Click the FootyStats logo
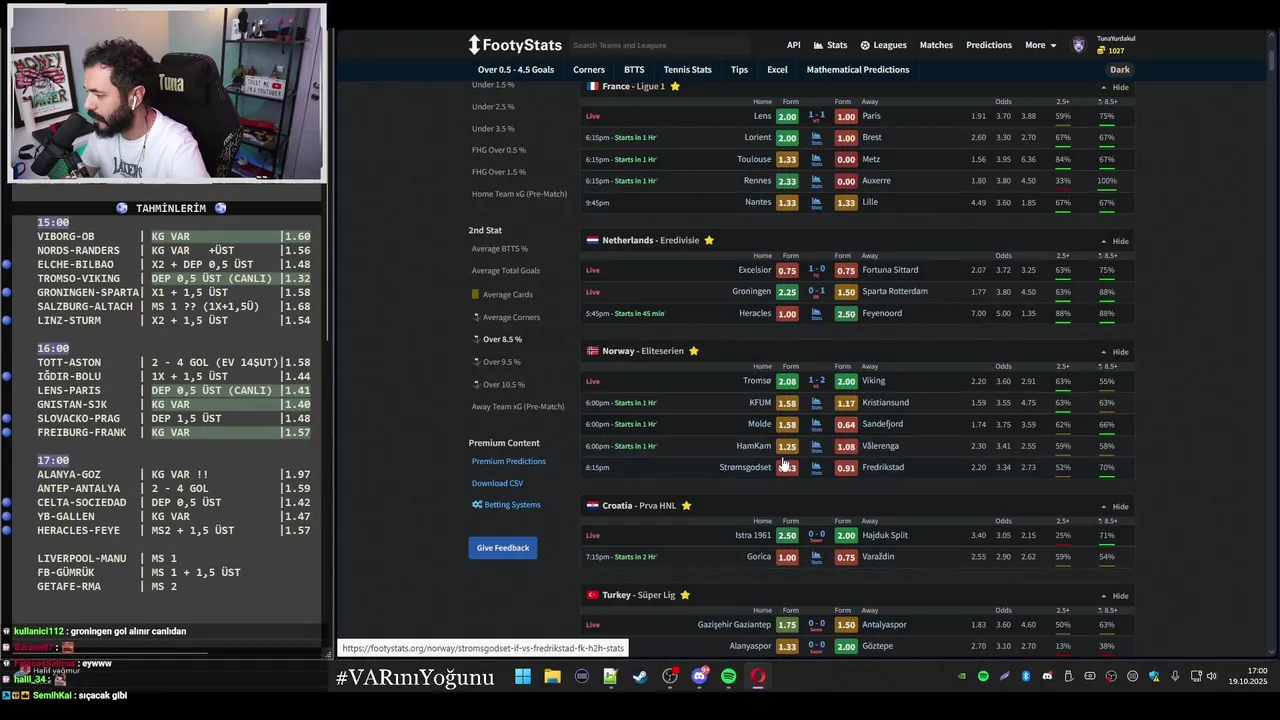The width and height of the screenshot is (1280, 720). [x=515, y=45]
